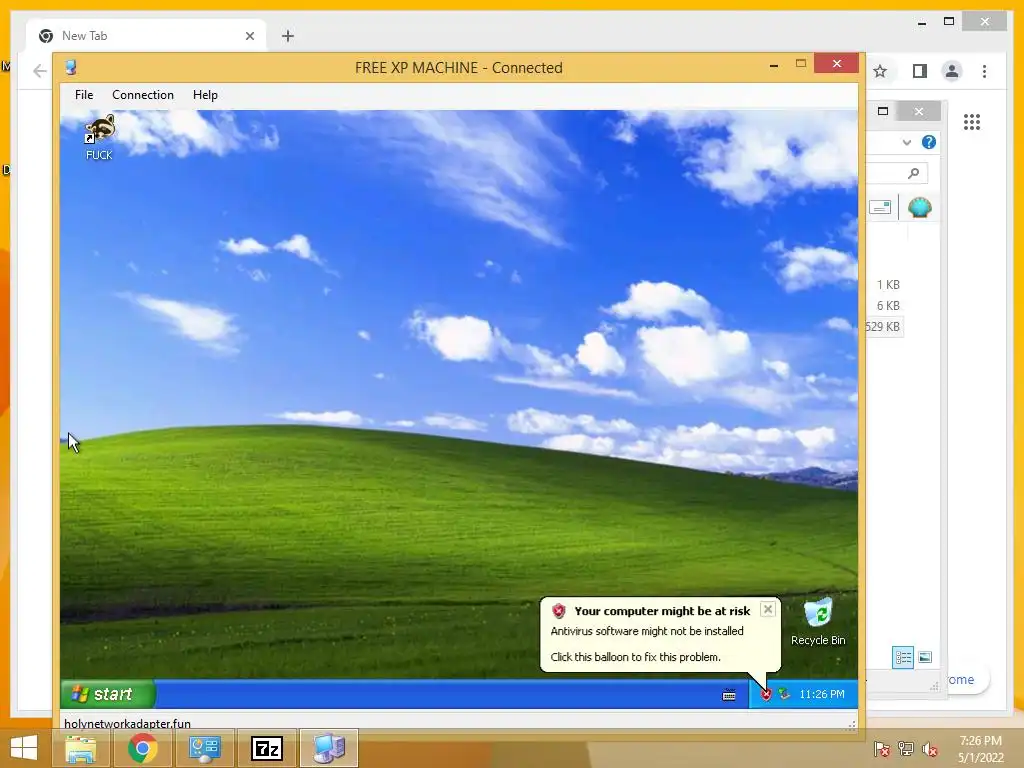This screenshot has height=768, width=1024.
Task: Open the Connection menu
Action: pyautogui.click(x=143, y=95)
